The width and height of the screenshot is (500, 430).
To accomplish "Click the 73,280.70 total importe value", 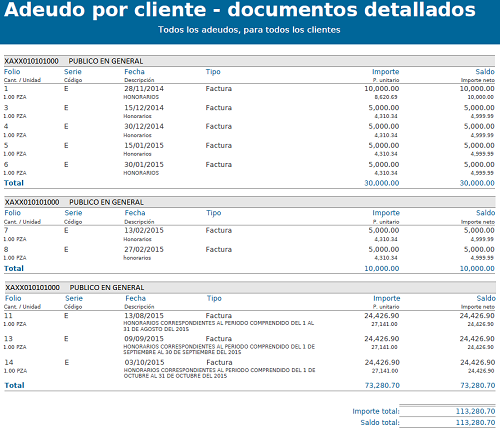I will 382,385.
